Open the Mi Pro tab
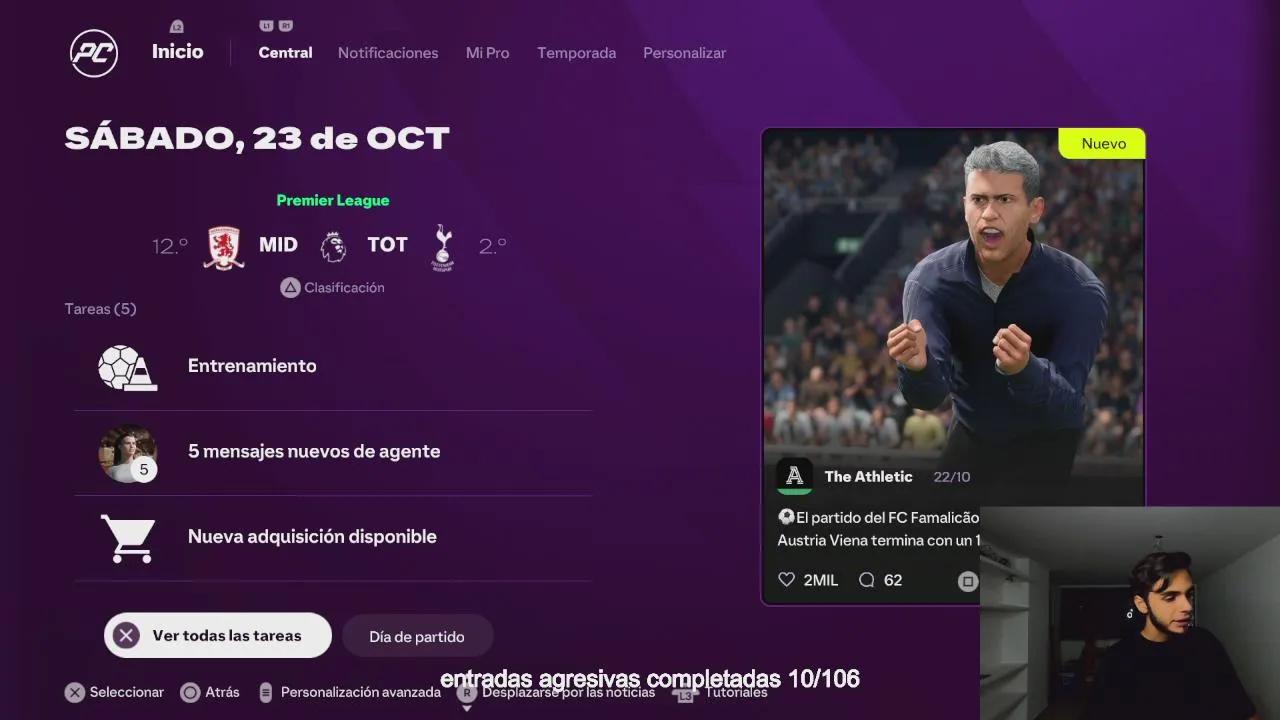This screenshot has height=720, width=1280. 487,53
